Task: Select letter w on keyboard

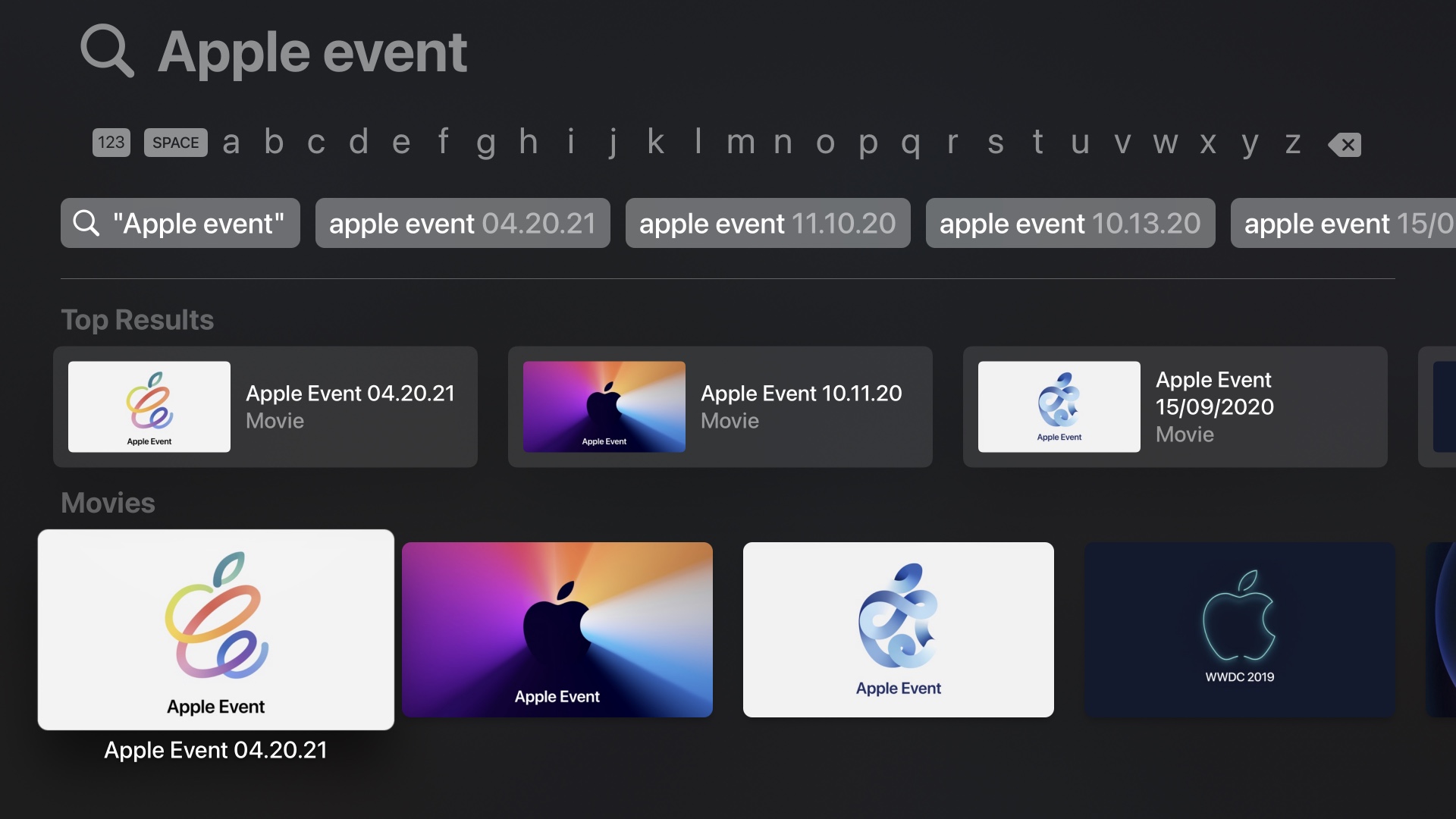Action: tap(1166, 143)
